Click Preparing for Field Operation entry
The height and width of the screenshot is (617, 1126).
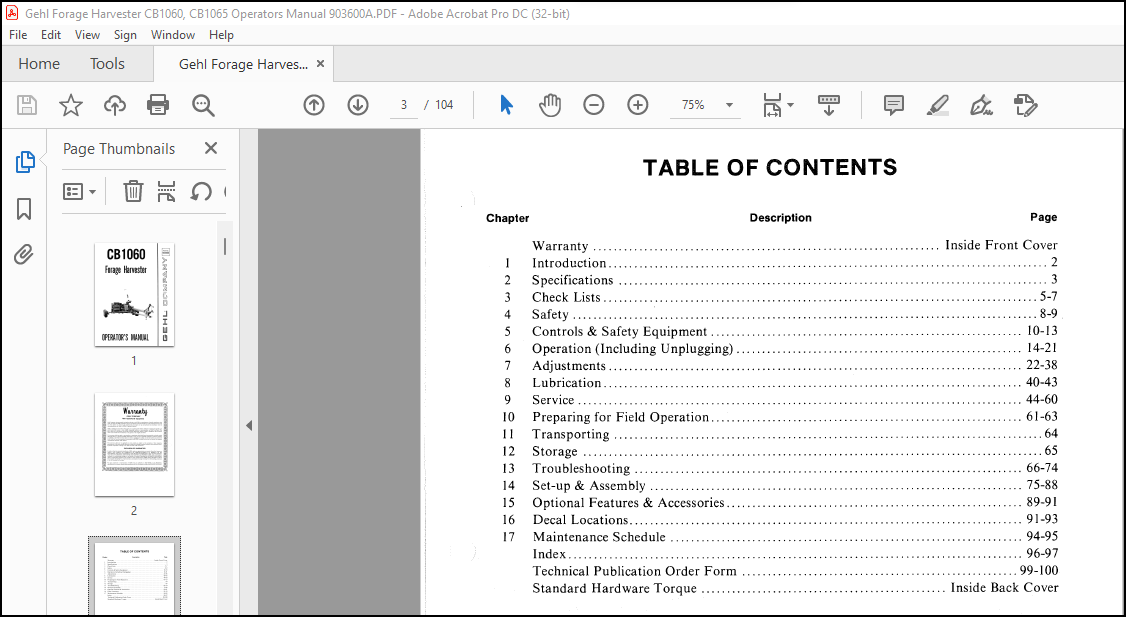click(620, 417)
